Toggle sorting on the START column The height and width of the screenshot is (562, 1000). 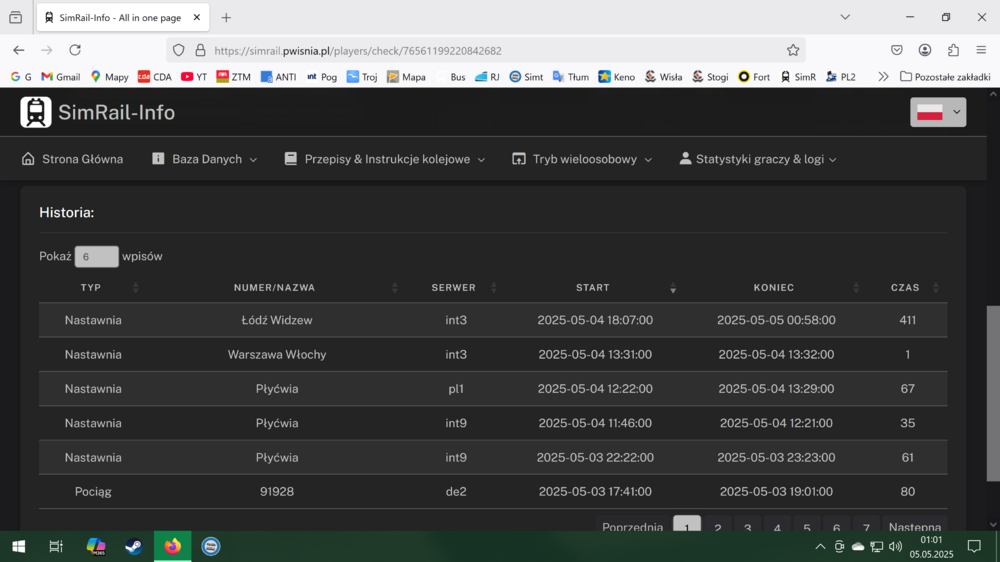[x=593, y=288]
